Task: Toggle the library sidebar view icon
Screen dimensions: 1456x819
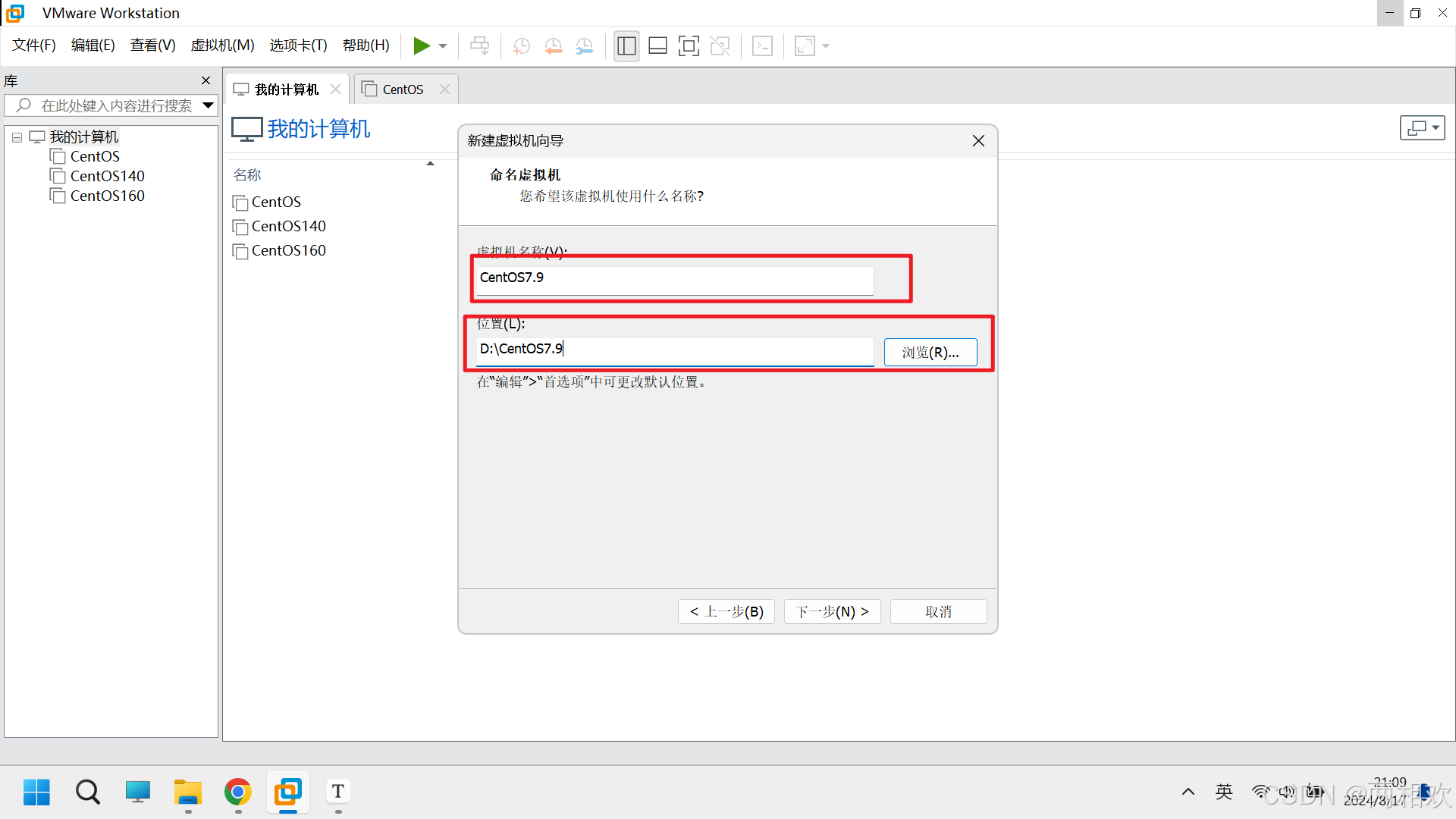Action: [626, 46]
